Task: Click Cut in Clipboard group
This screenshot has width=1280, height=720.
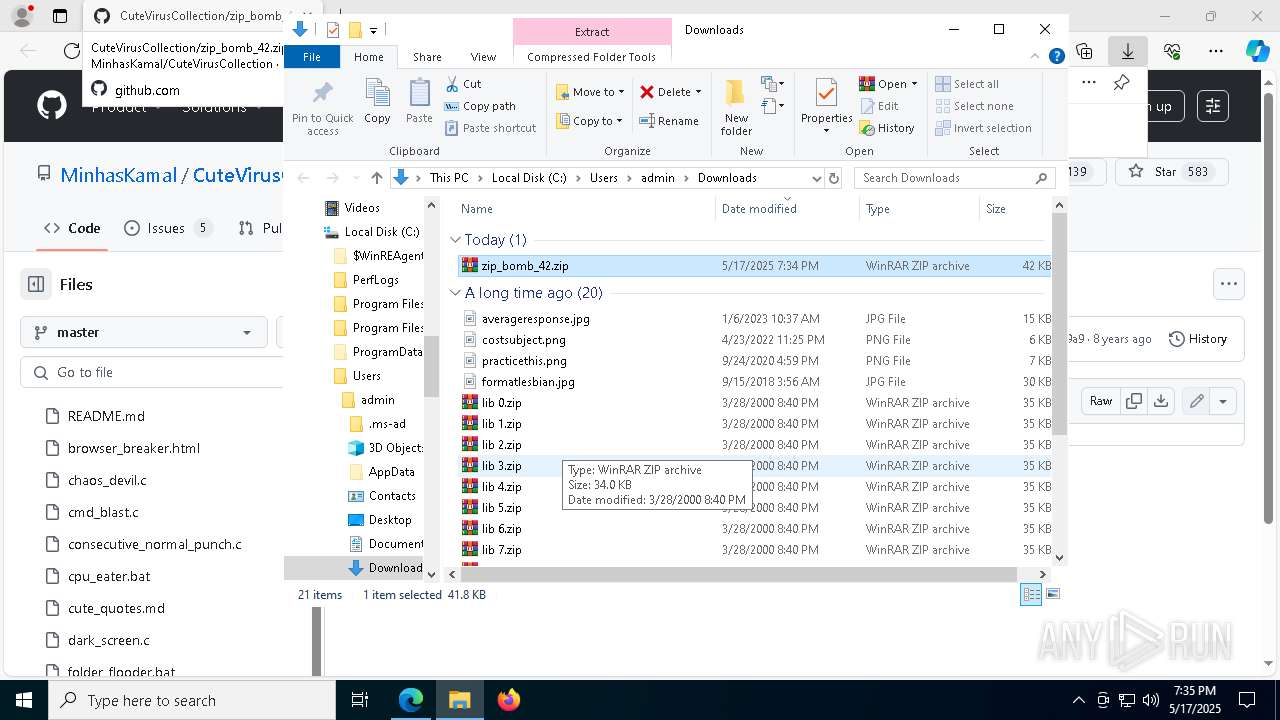Action: tap(463, 84)
